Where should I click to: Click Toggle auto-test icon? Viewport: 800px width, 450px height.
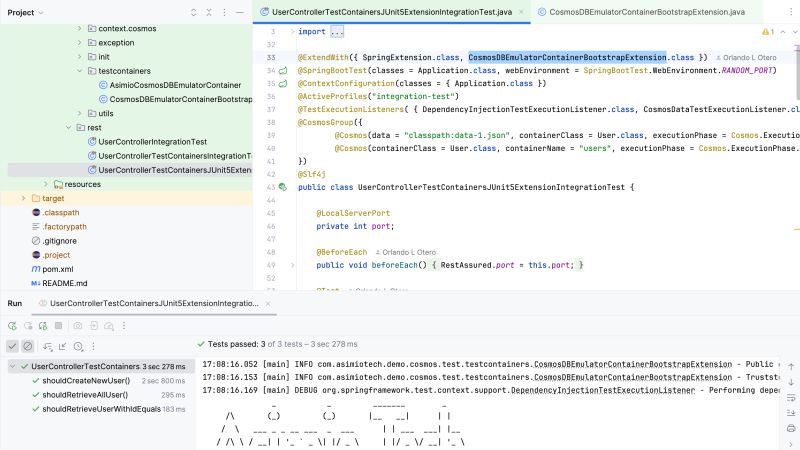43,326
